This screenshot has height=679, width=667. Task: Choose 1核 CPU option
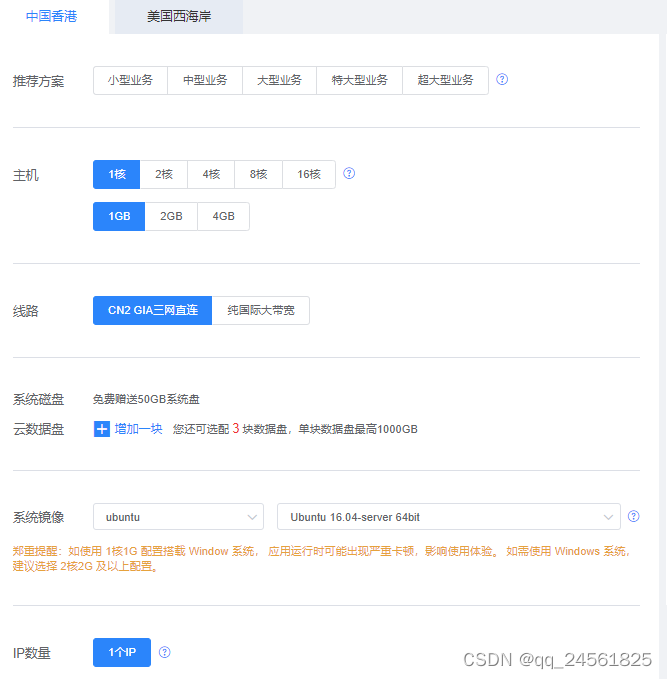point(117,174)
